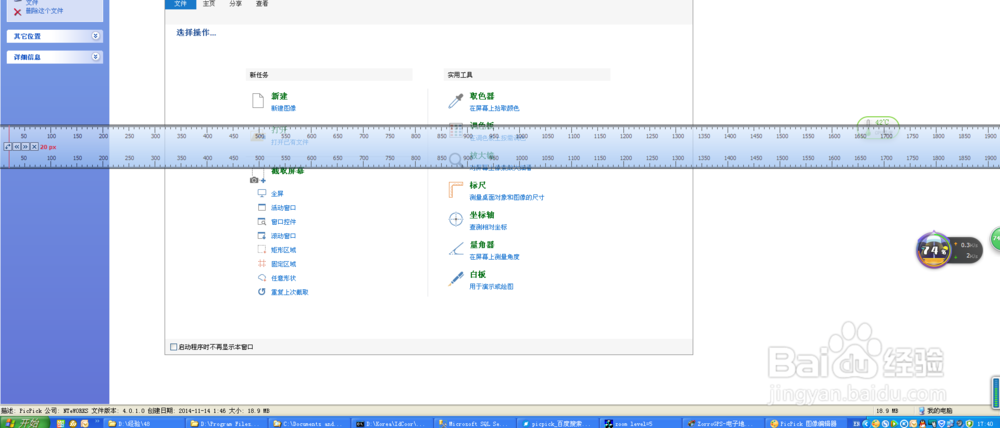Click the red X delete file icon
1000x428 pixels.
17,11
